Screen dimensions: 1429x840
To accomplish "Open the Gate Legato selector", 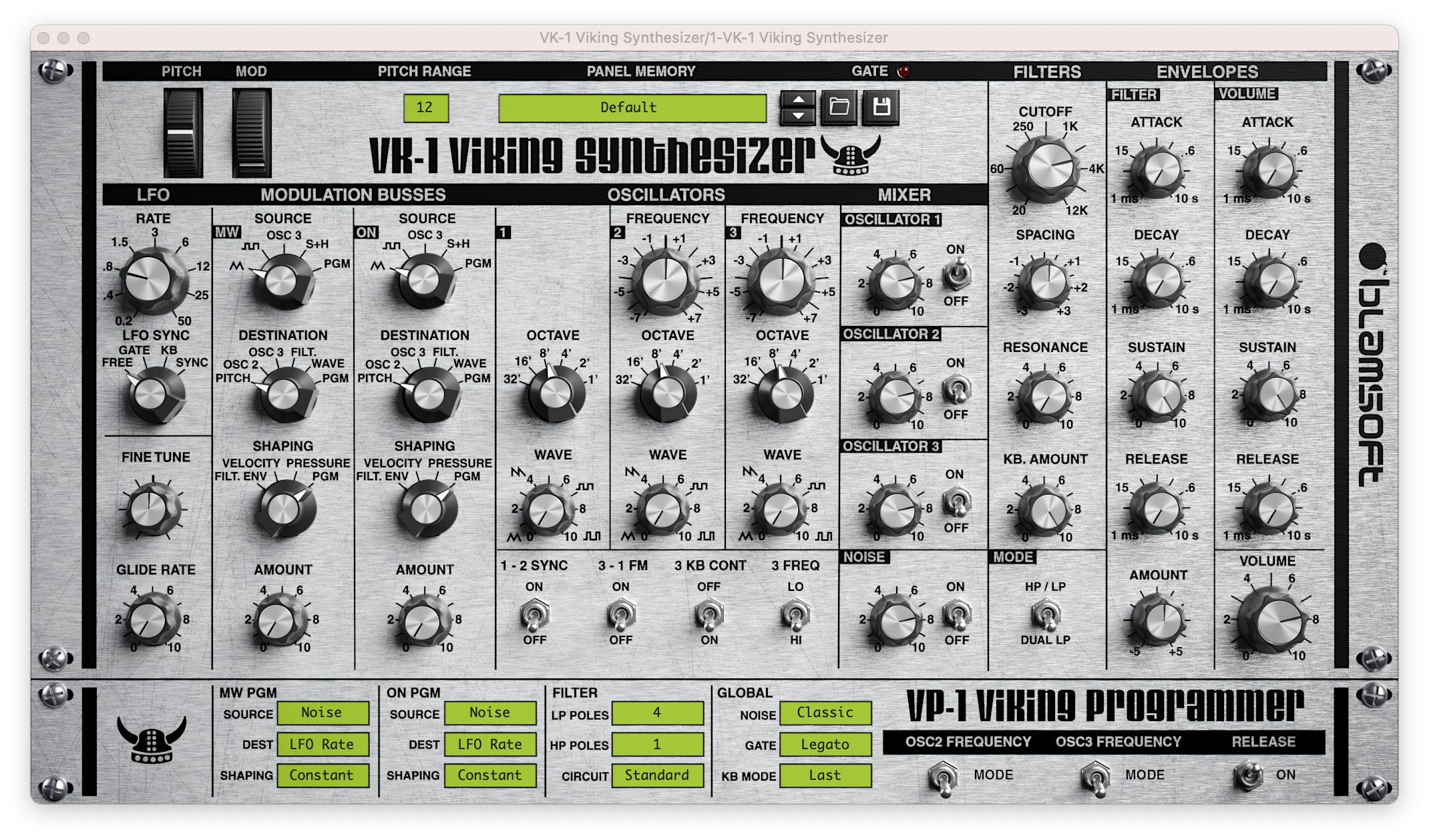I will point(825,745).
